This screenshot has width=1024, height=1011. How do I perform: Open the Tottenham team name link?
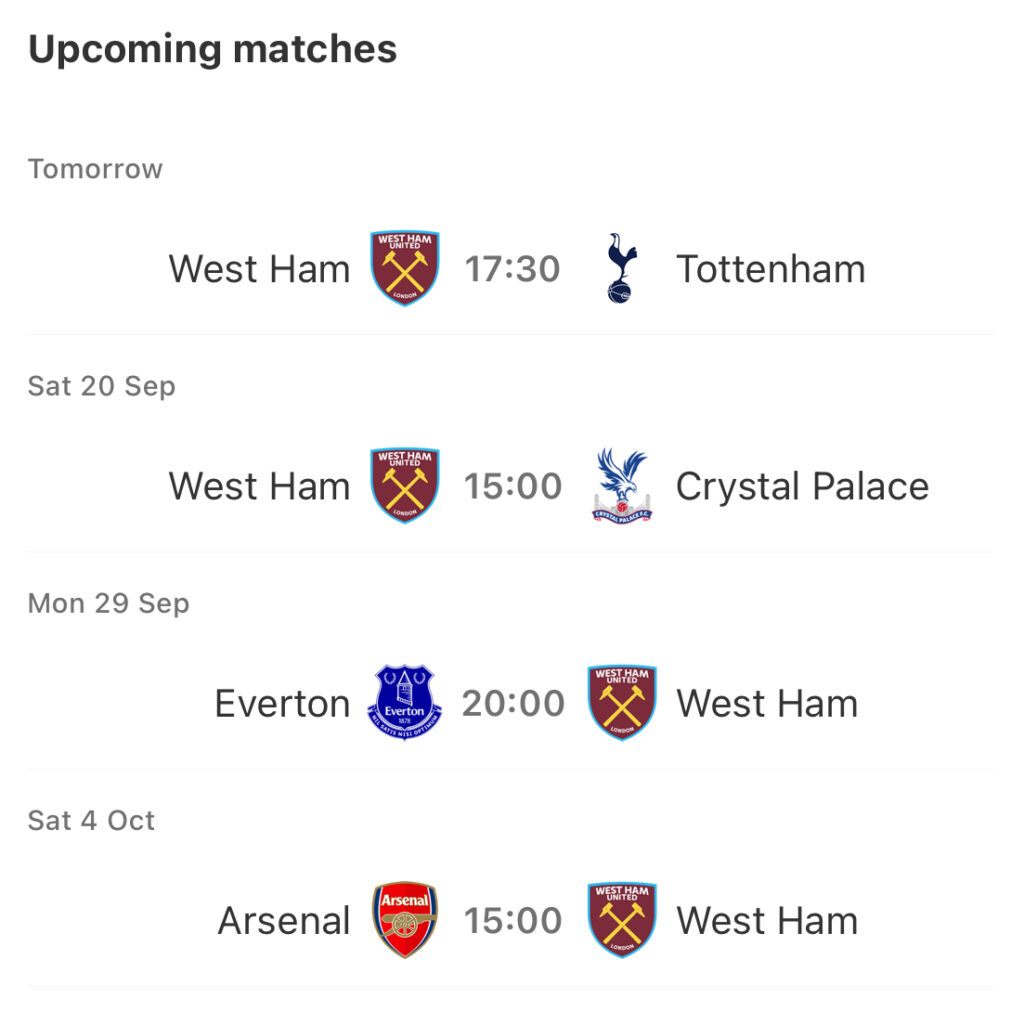[x=771, y=269]
